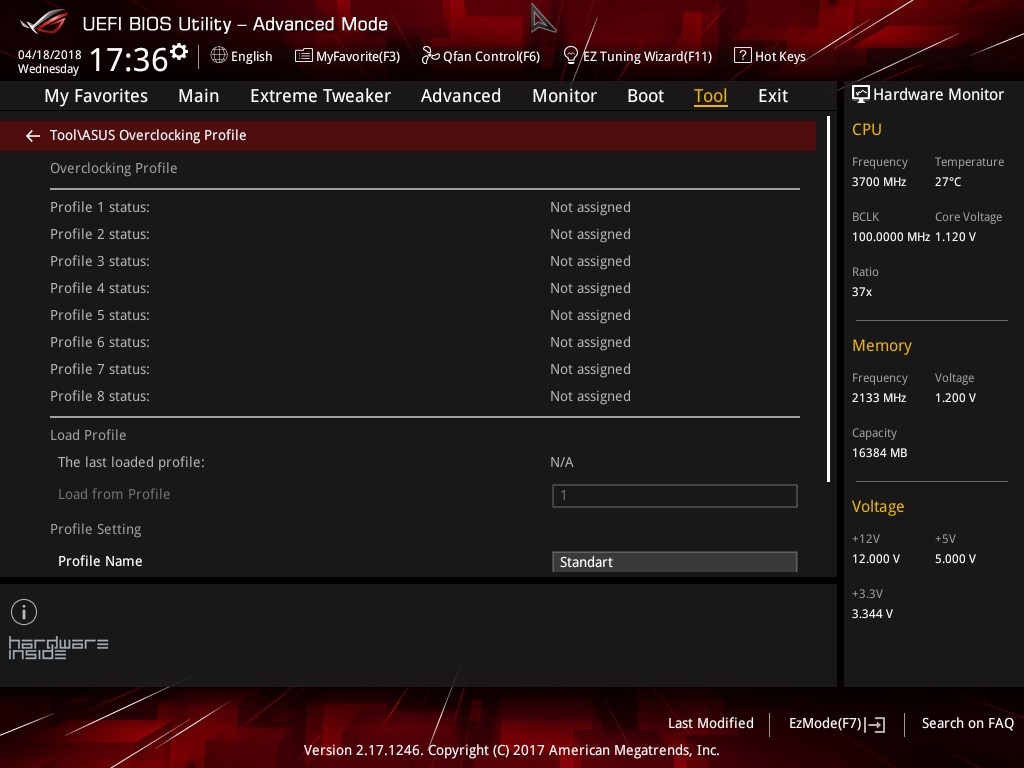Open the Extreme Tweaker tab
Viewport: 1024px width, 768px height.
[x=320, y=96]
